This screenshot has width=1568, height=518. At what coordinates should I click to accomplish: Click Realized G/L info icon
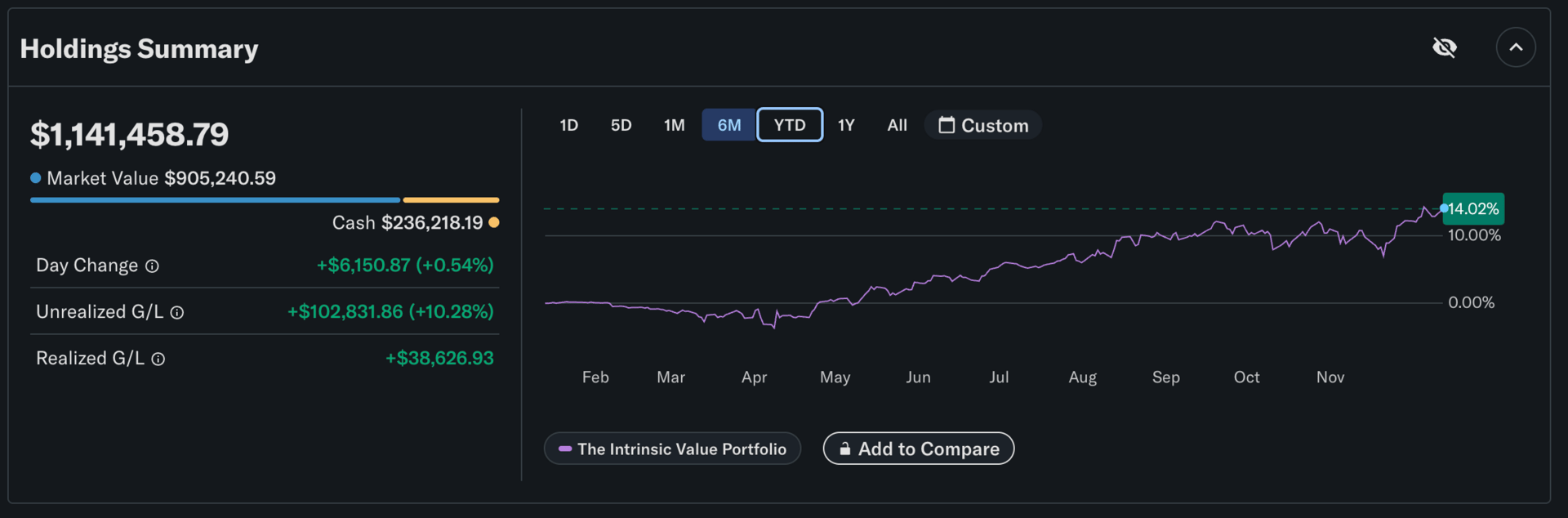tap(158, 359)
